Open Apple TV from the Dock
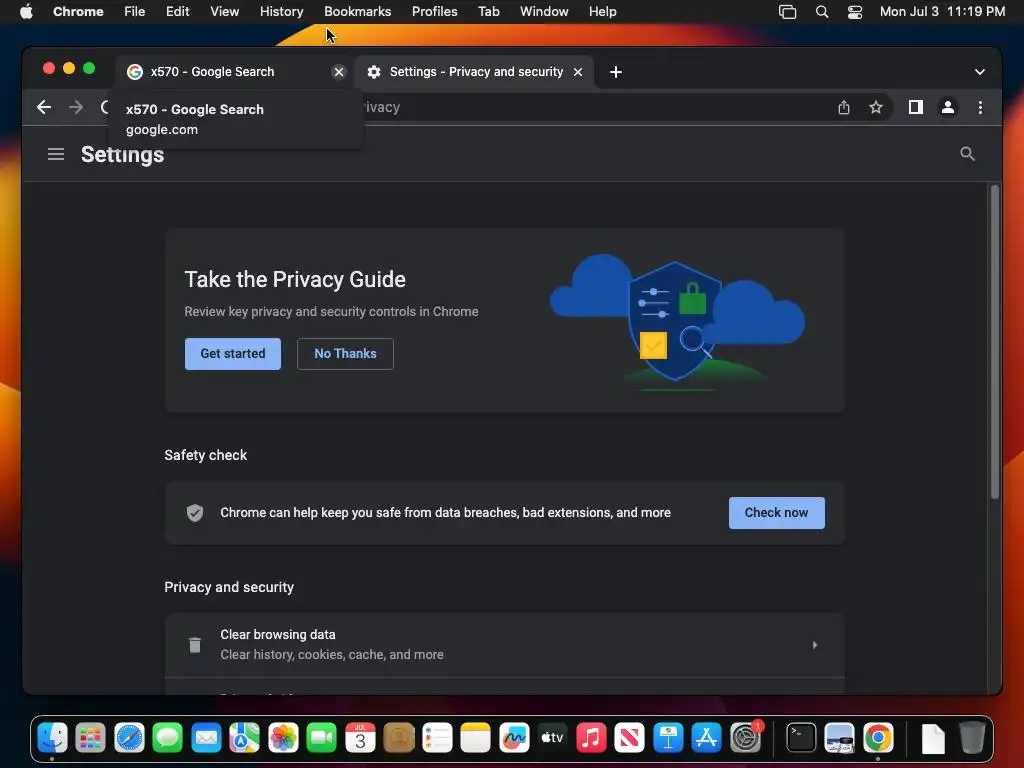 coord(552,739)
